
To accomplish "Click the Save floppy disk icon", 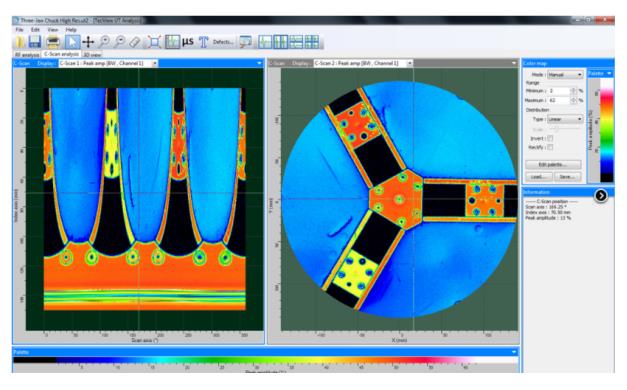I will [x=35, y=42].
